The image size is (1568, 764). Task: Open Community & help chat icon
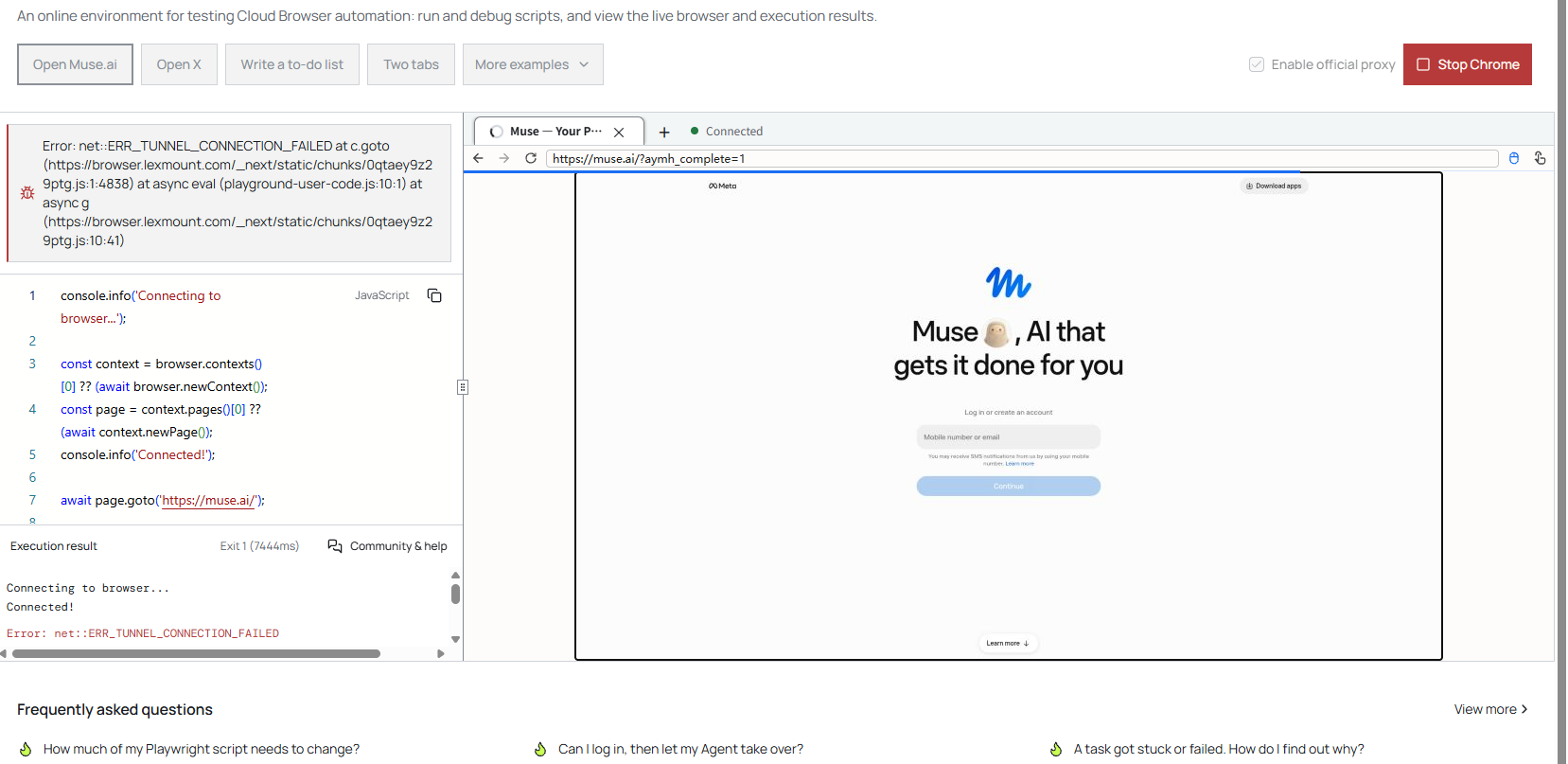coord(335,546)
